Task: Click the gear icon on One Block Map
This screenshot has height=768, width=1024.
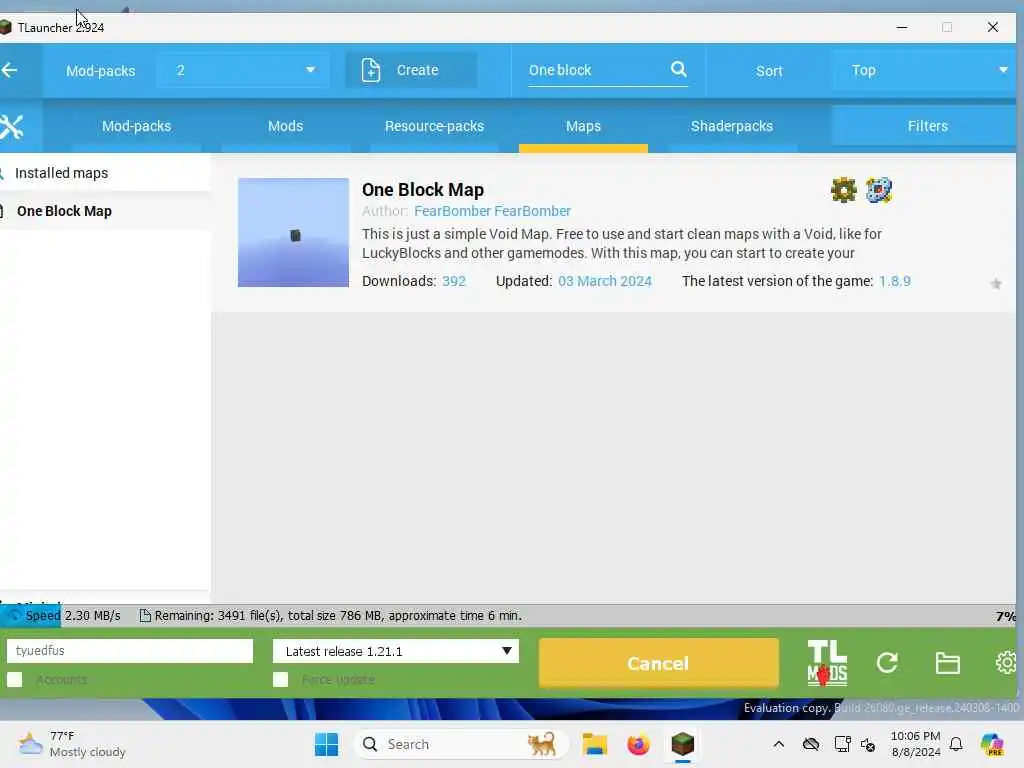Action: point(843,190)
